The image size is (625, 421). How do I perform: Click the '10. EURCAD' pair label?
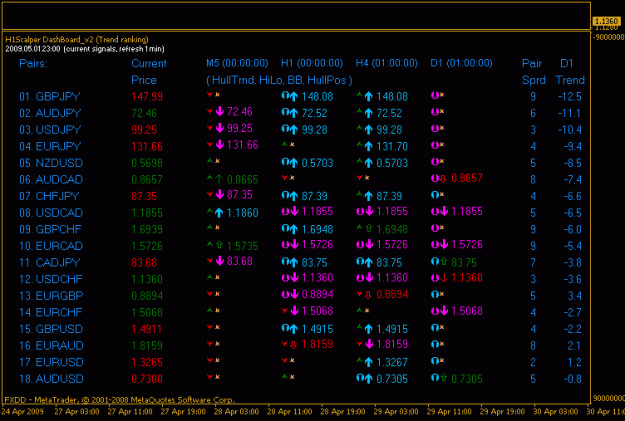(x=51, y=246)
